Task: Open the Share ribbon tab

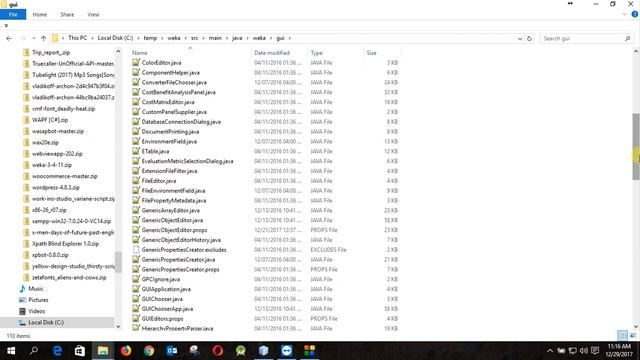Action: (67, 14)
